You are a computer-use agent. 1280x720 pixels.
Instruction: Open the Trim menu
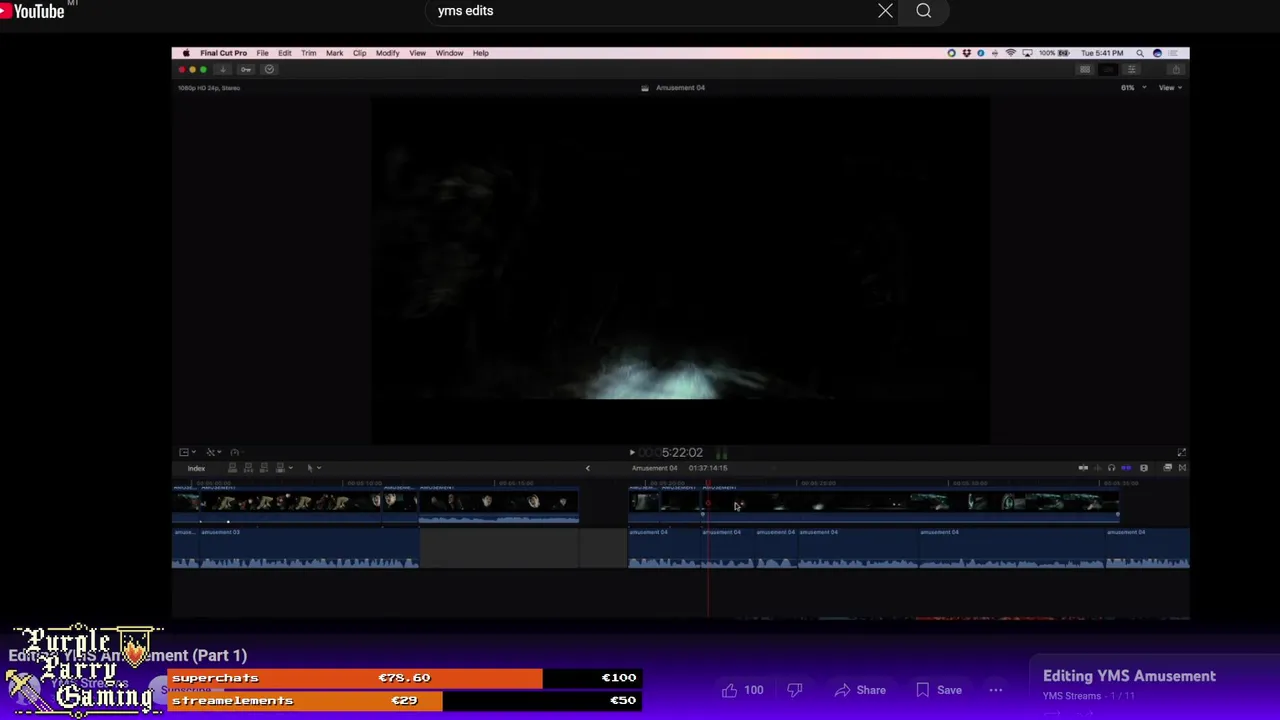coord(309,53)
